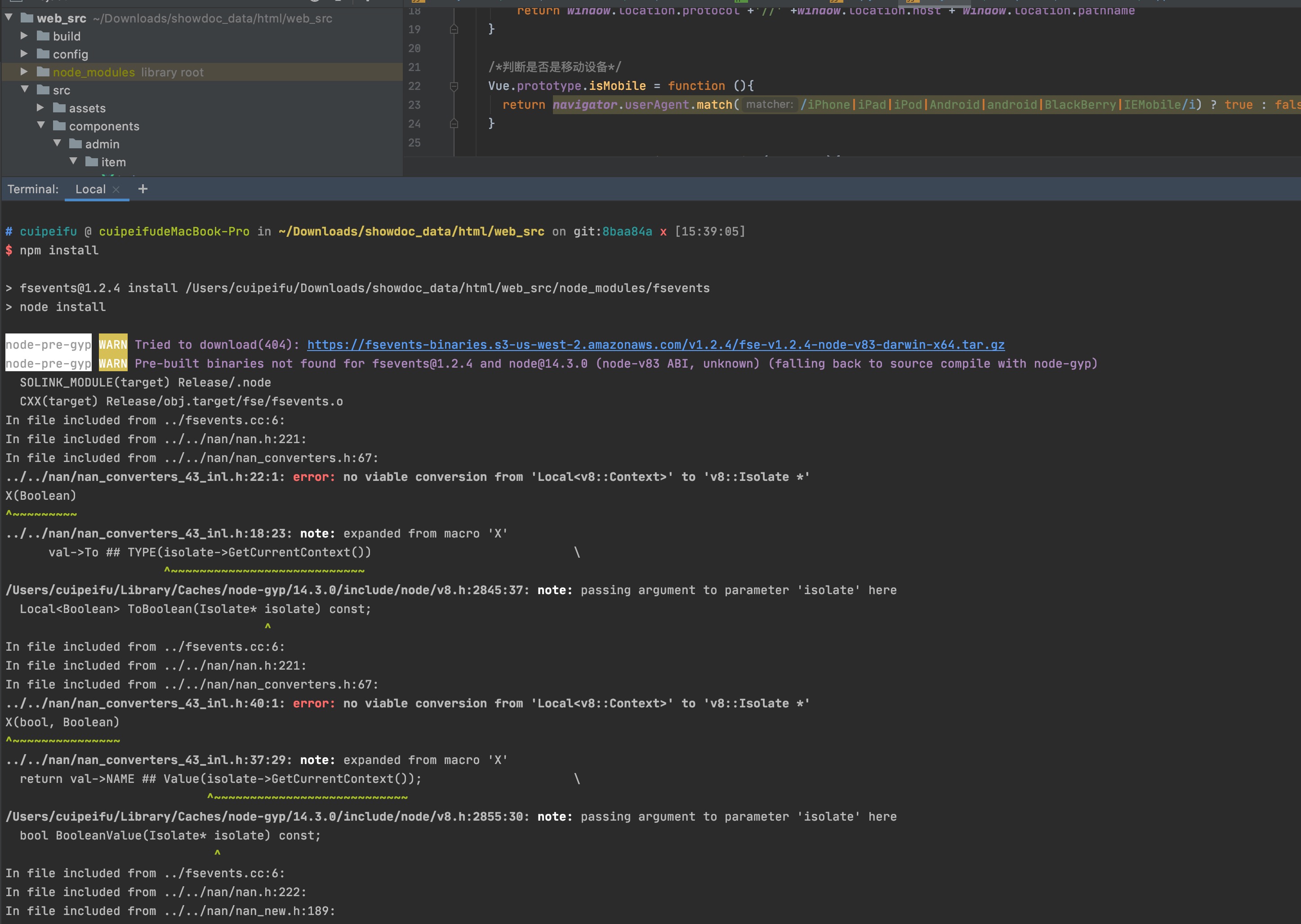
Task: Select the web_src project folder icon
Action: click(x=27, y=18)
